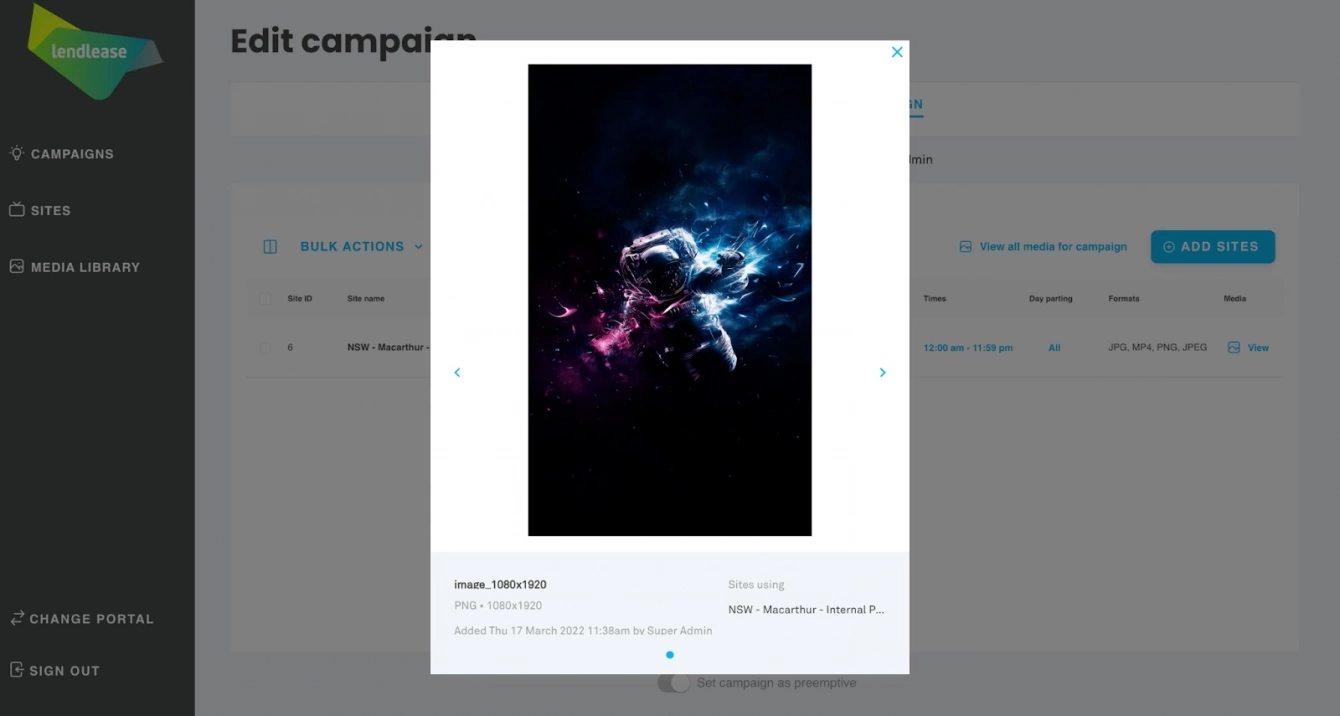Click the image icon next to View link
The image size is (1340, 716).
[x=1234, y=347]
